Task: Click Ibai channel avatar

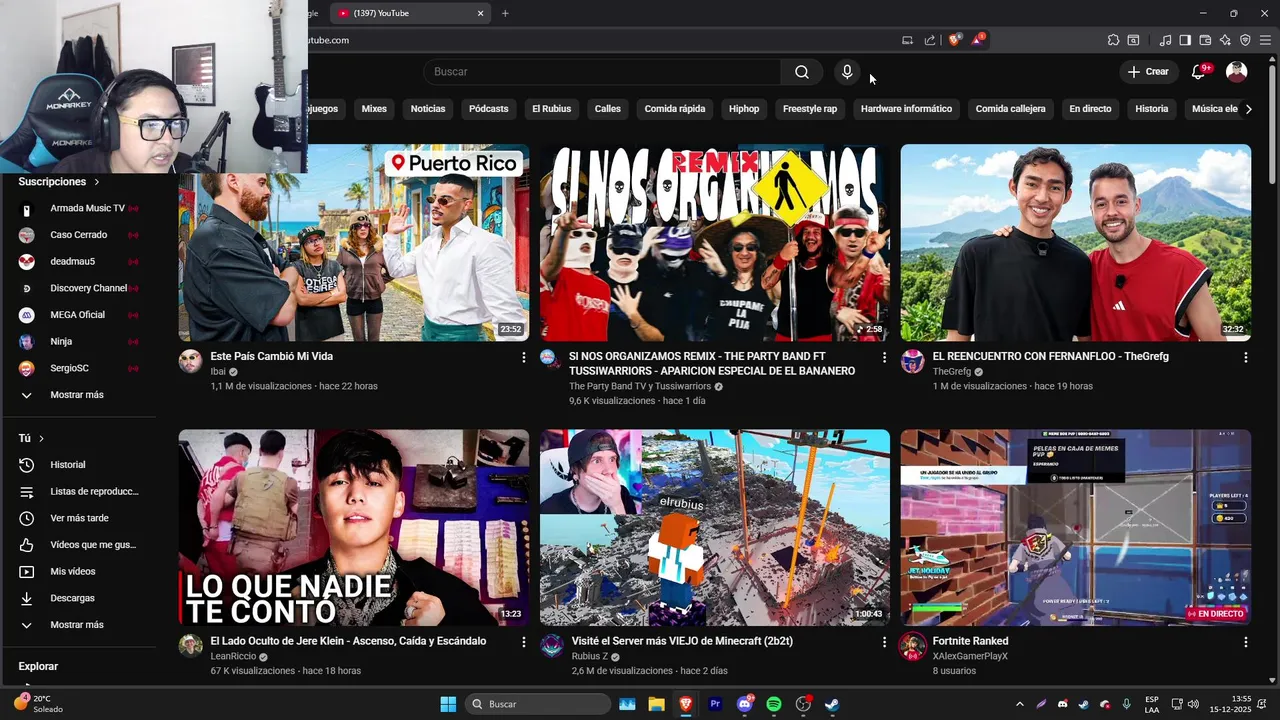Action: (x=190, y=361)
